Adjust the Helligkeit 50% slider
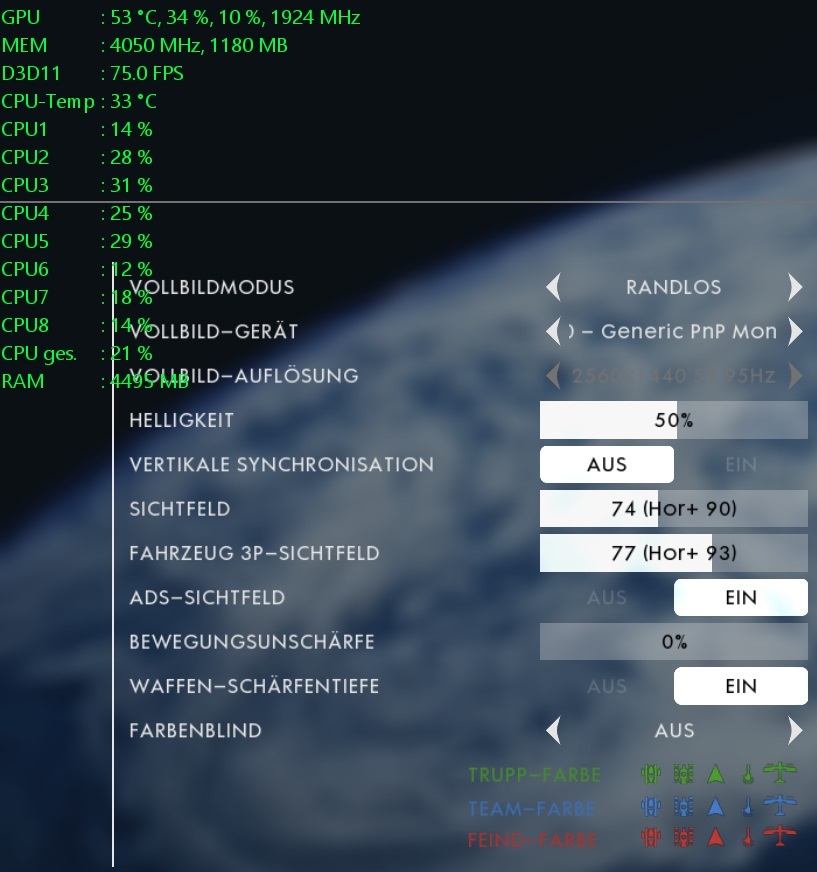 674,420
